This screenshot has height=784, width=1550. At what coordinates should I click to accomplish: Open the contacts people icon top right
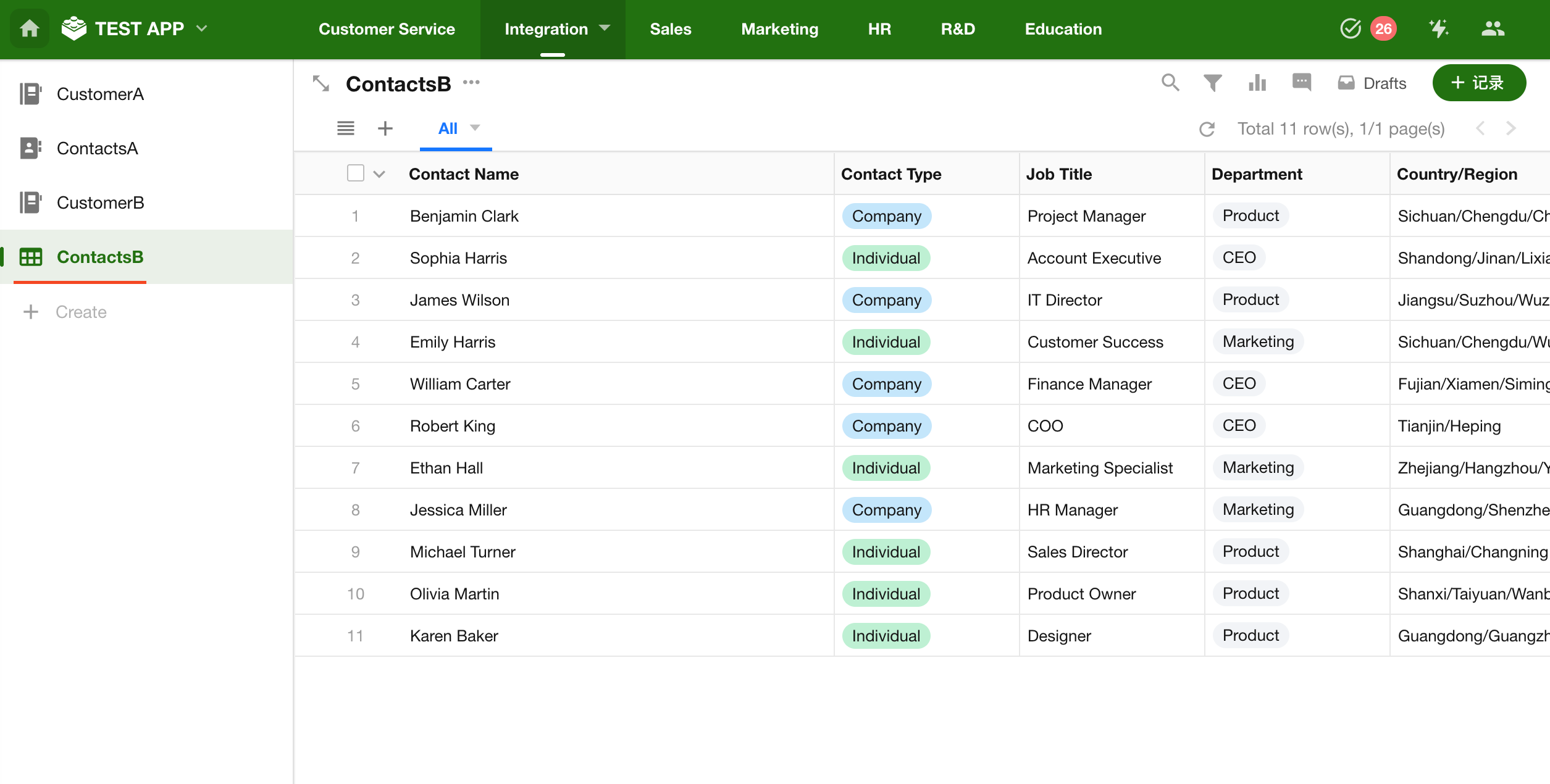(x=1493, y=28)
